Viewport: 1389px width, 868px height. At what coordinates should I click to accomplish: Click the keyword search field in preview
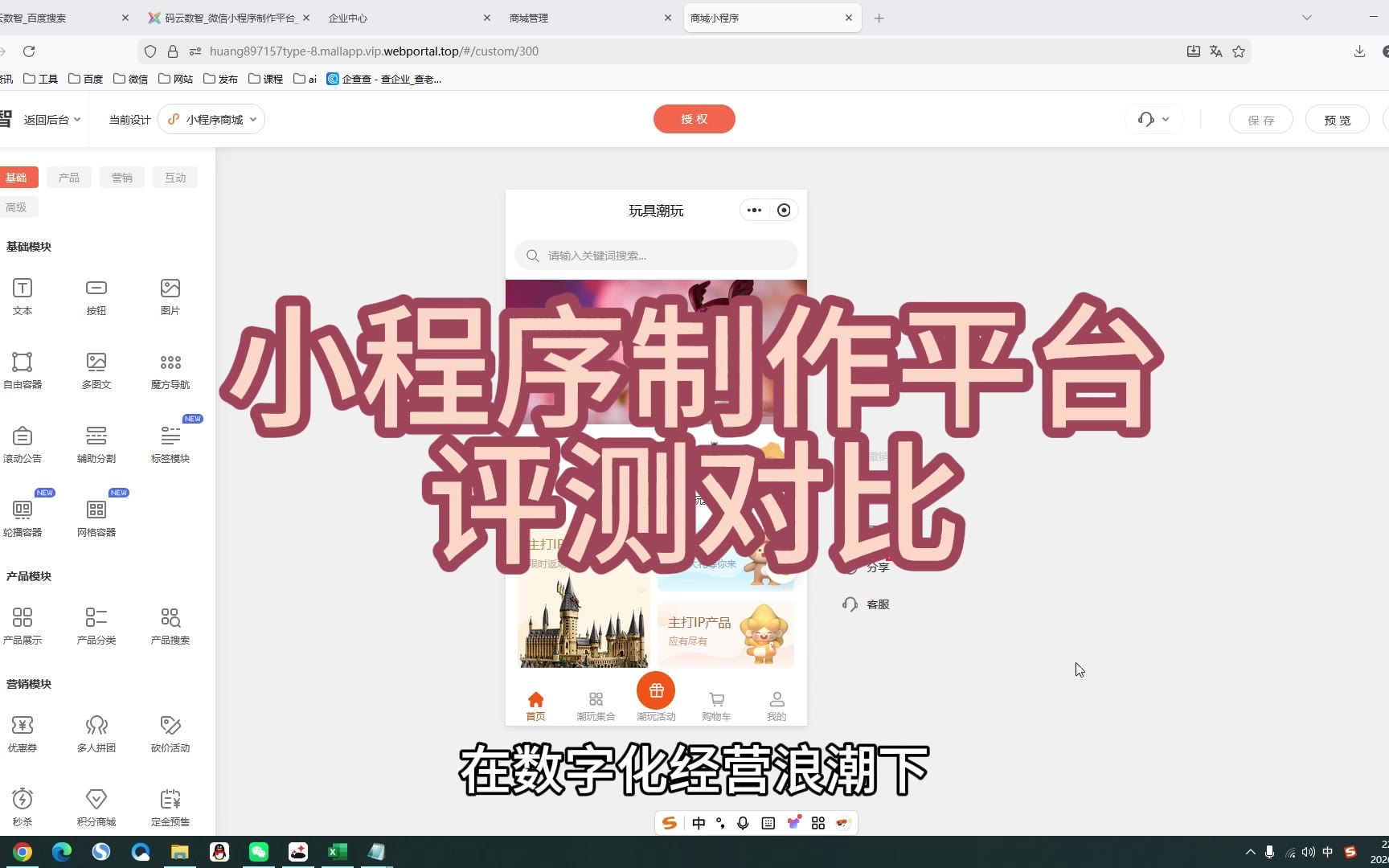[x=656, y=256]
